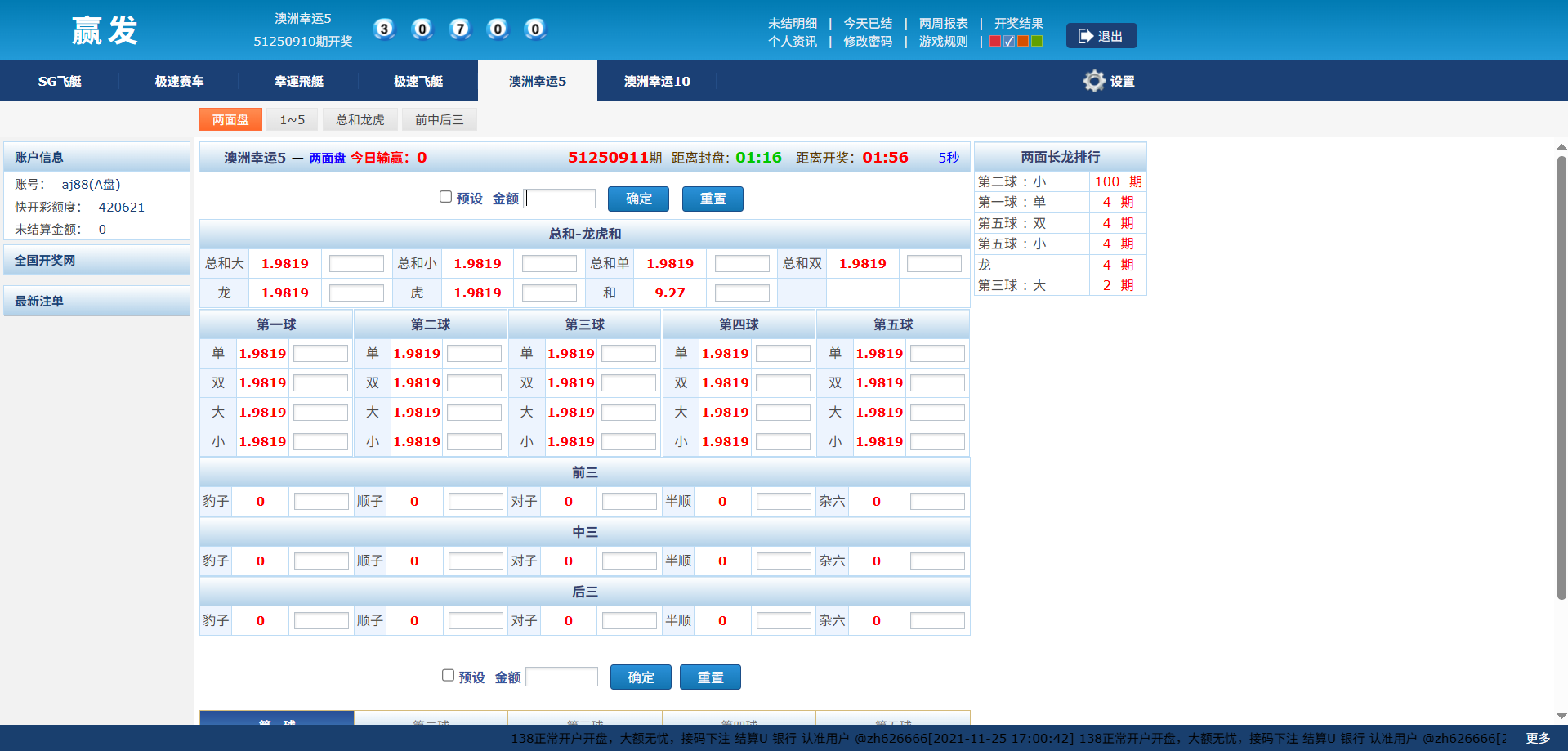Select the green theme color square

[x=1037, y=41]
